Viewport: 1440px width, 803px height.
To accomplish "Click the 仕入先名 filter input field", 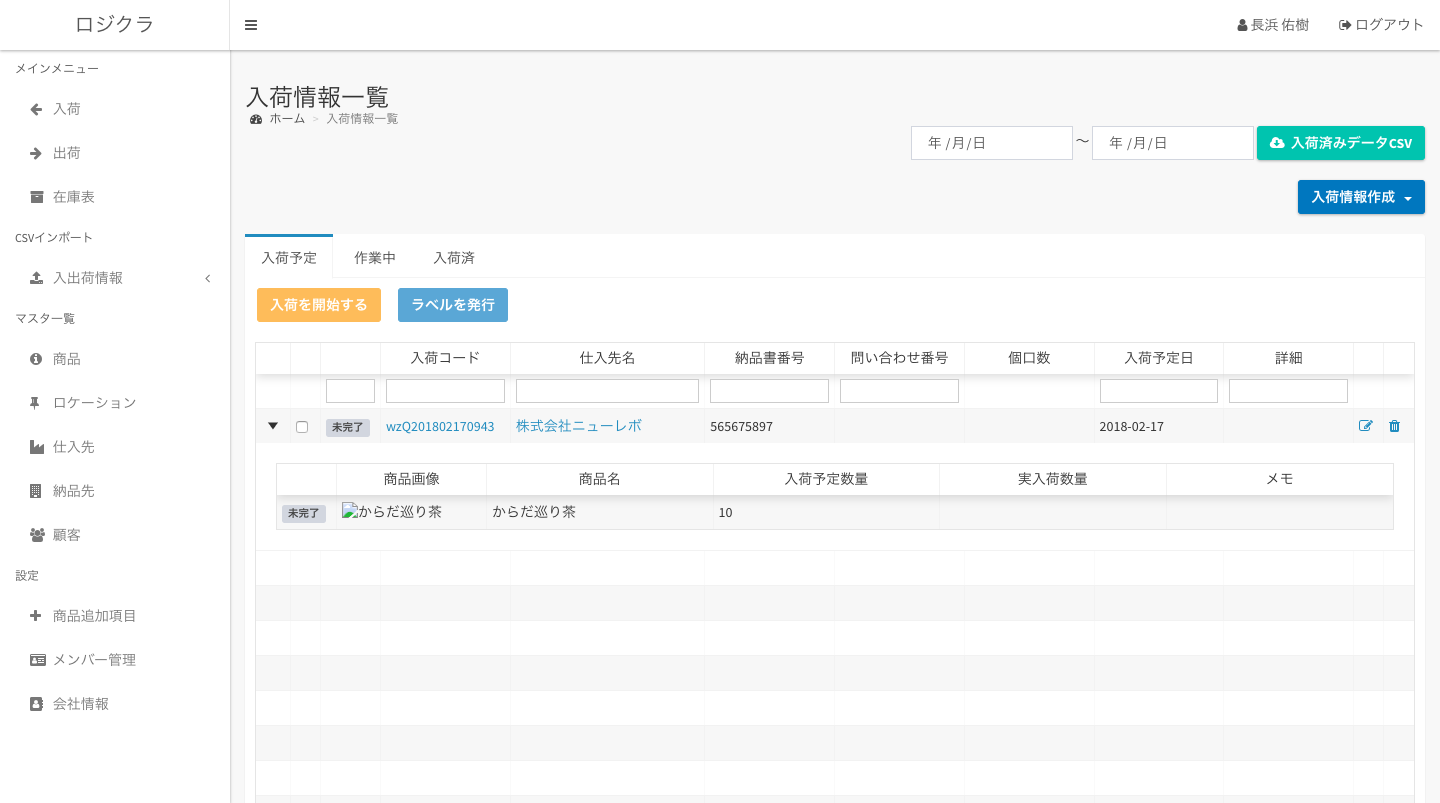I will pos(607,391).
